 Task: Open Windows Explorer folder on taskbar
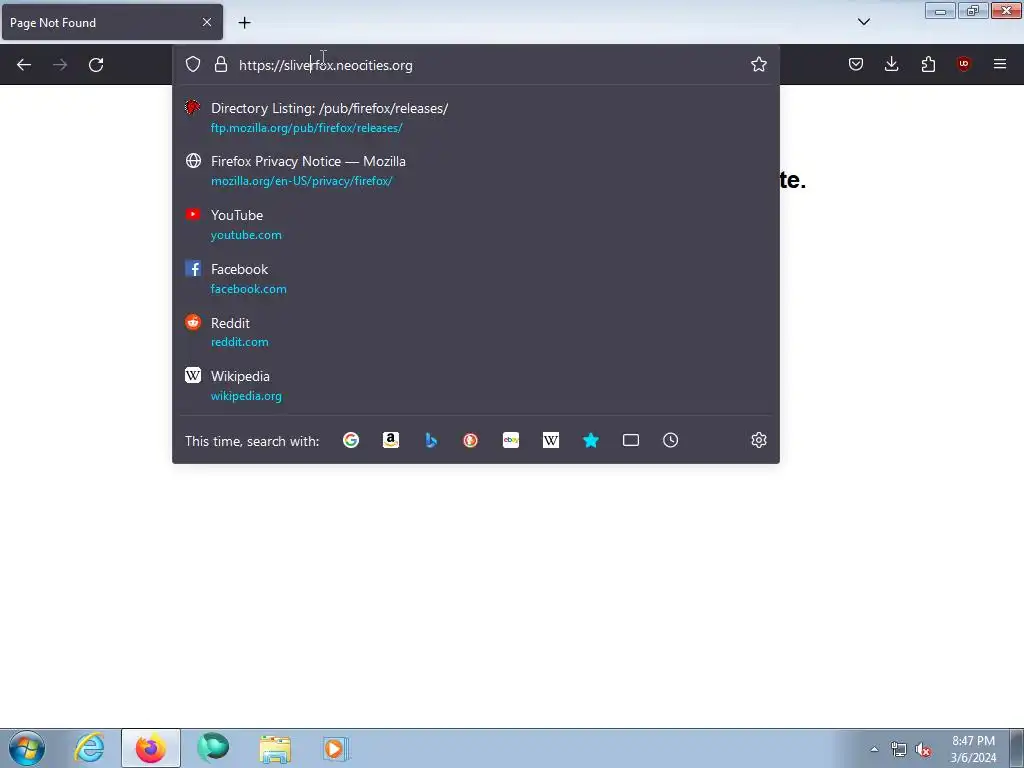click(x=275, y=748)
